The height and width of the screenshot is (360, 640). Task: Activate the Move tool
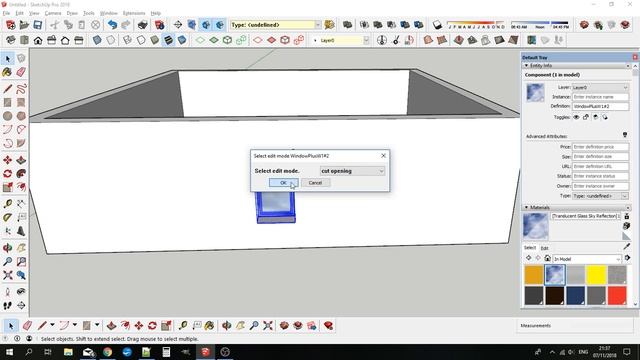(x=7, y=160)
